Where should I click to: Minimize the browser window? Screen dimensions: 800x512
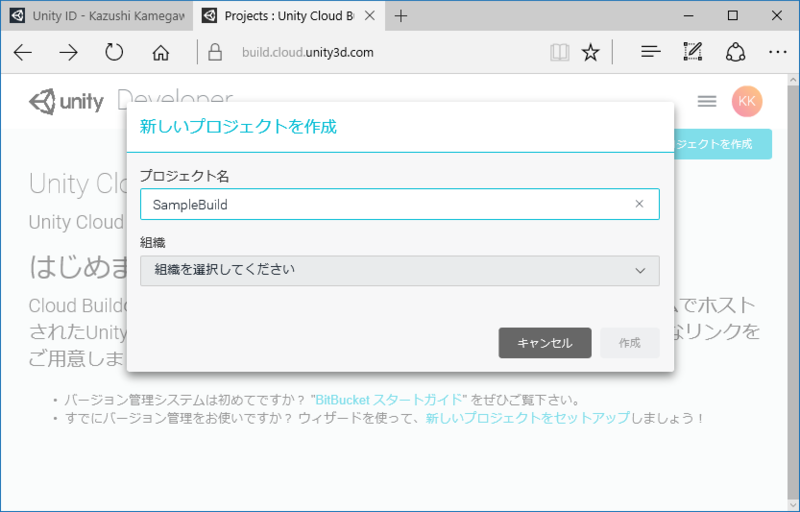[x=688, y=16]
